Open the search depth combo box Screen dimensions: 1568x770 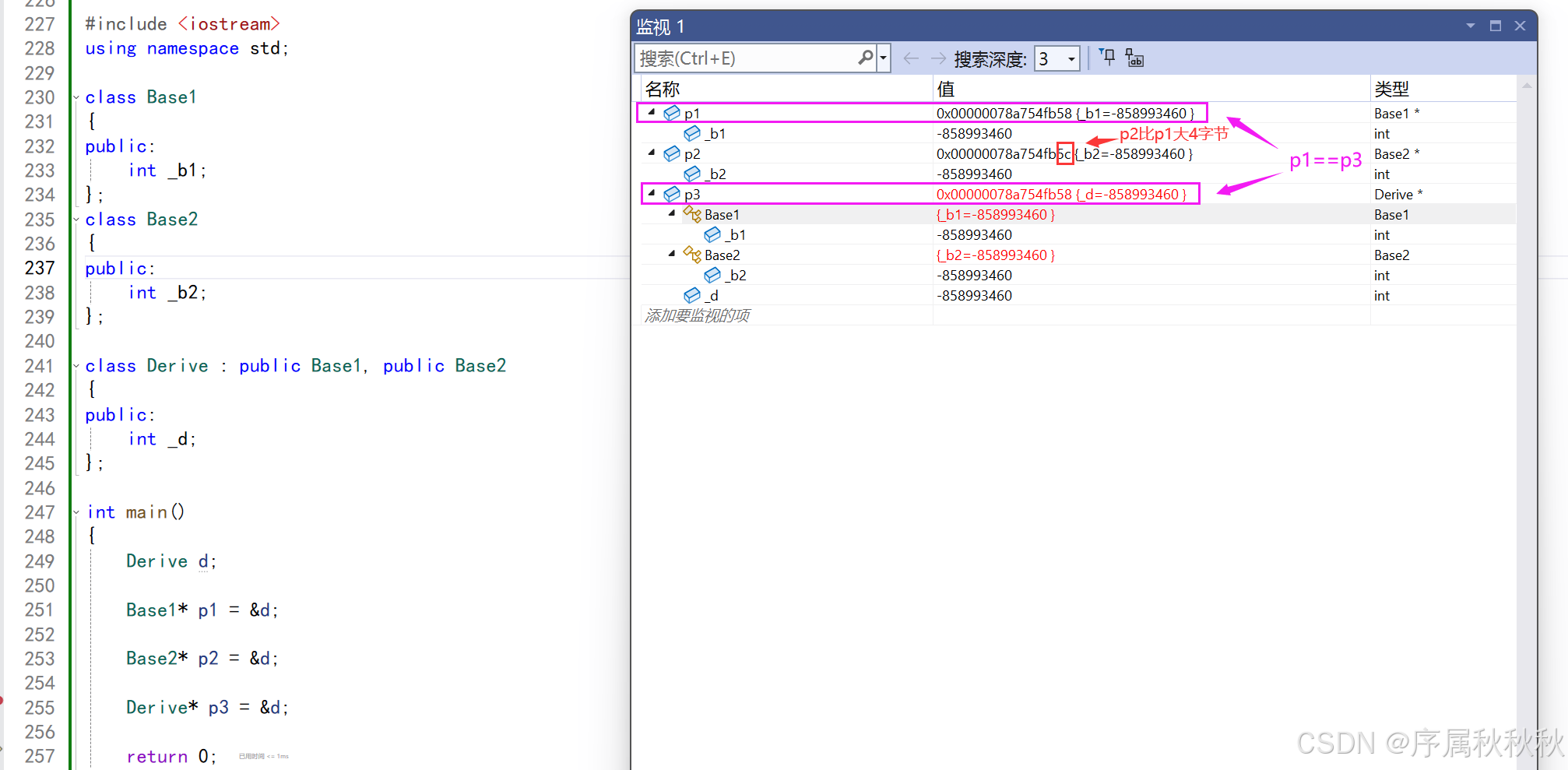pos(1056,58)
